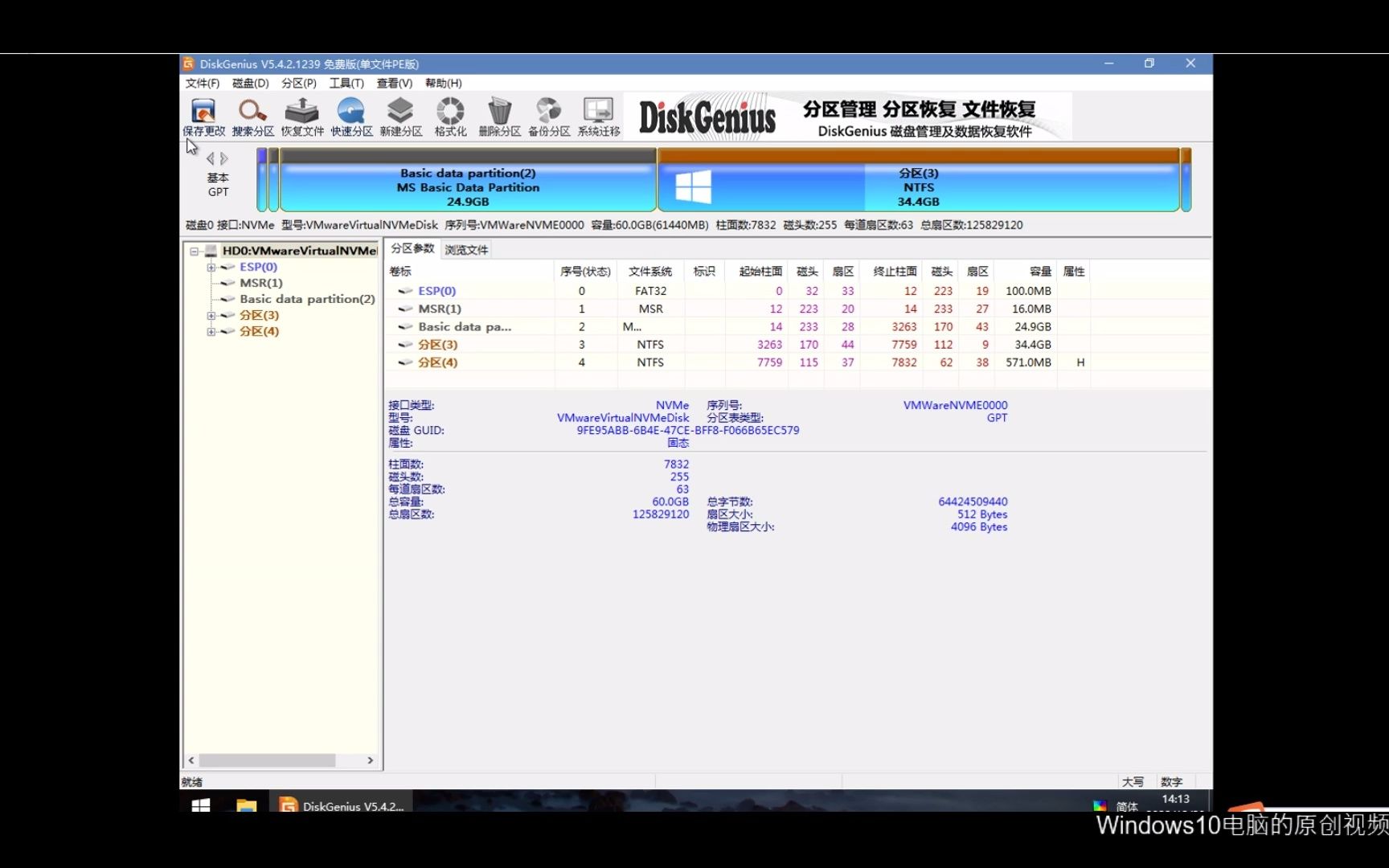1389x868 pixels.
Task: Select the 分区(4) row in partition table
Action: (x=738, y=362)
